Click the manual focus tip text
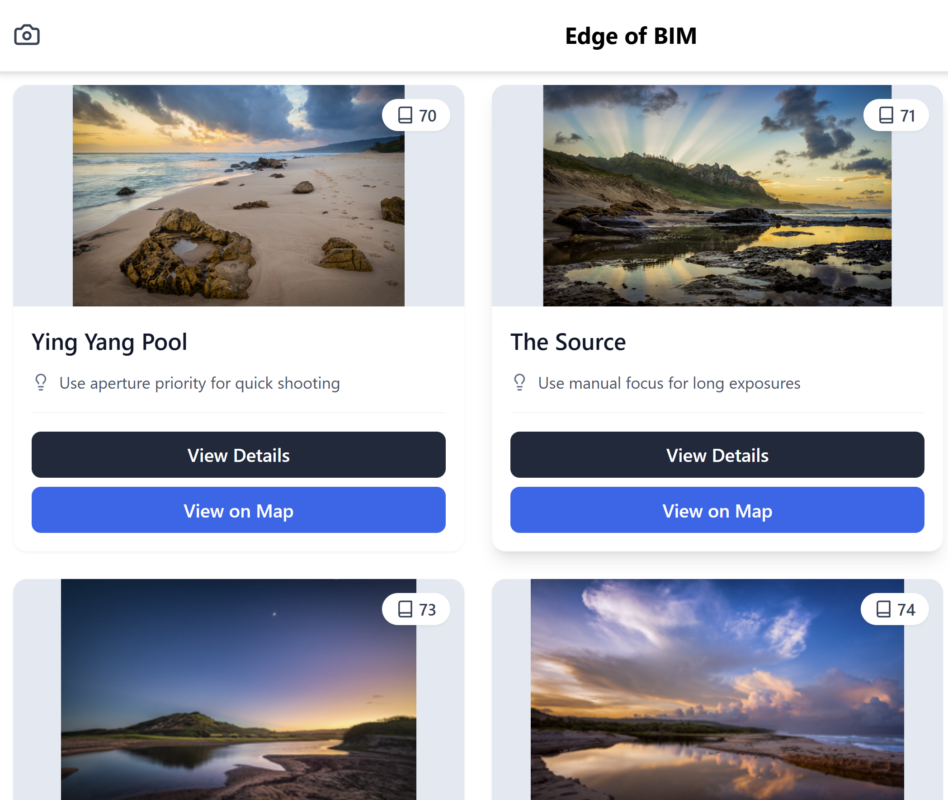948x800 pixels. (669, 383)
